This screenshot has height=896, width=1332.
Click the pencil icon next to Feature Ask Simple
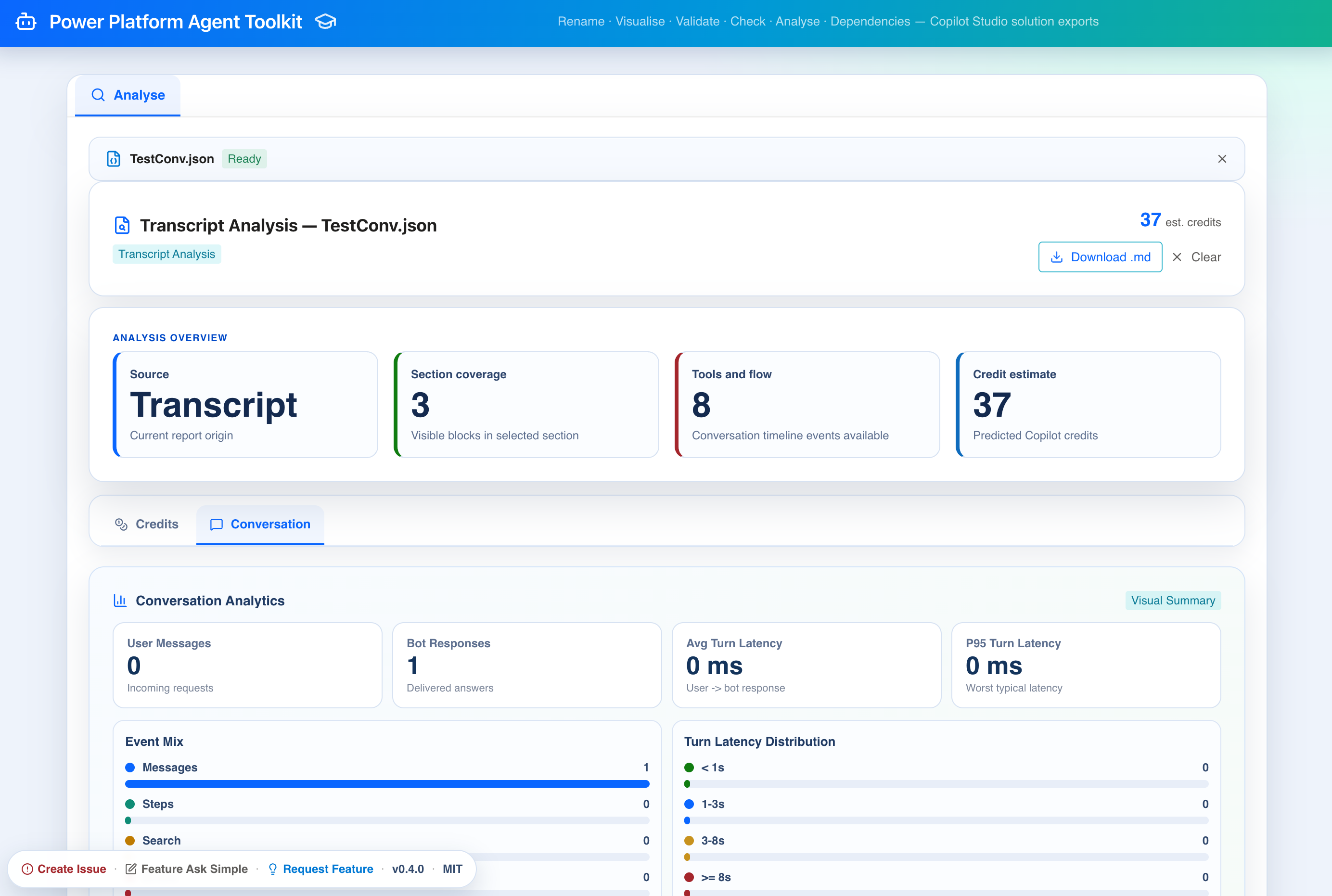(x=131, y=869)
